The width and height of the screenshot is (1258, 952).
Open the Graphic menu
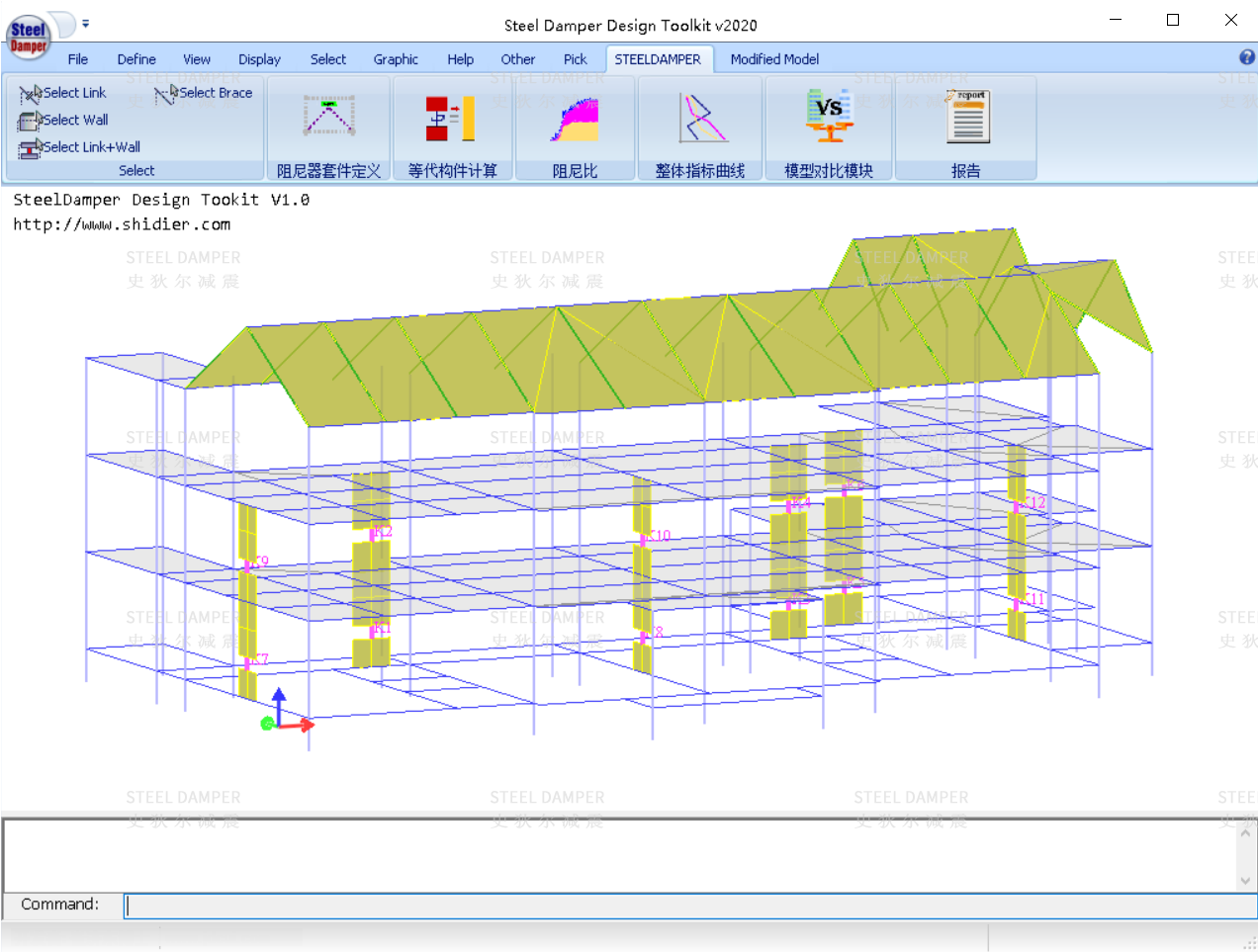(396, 59)
